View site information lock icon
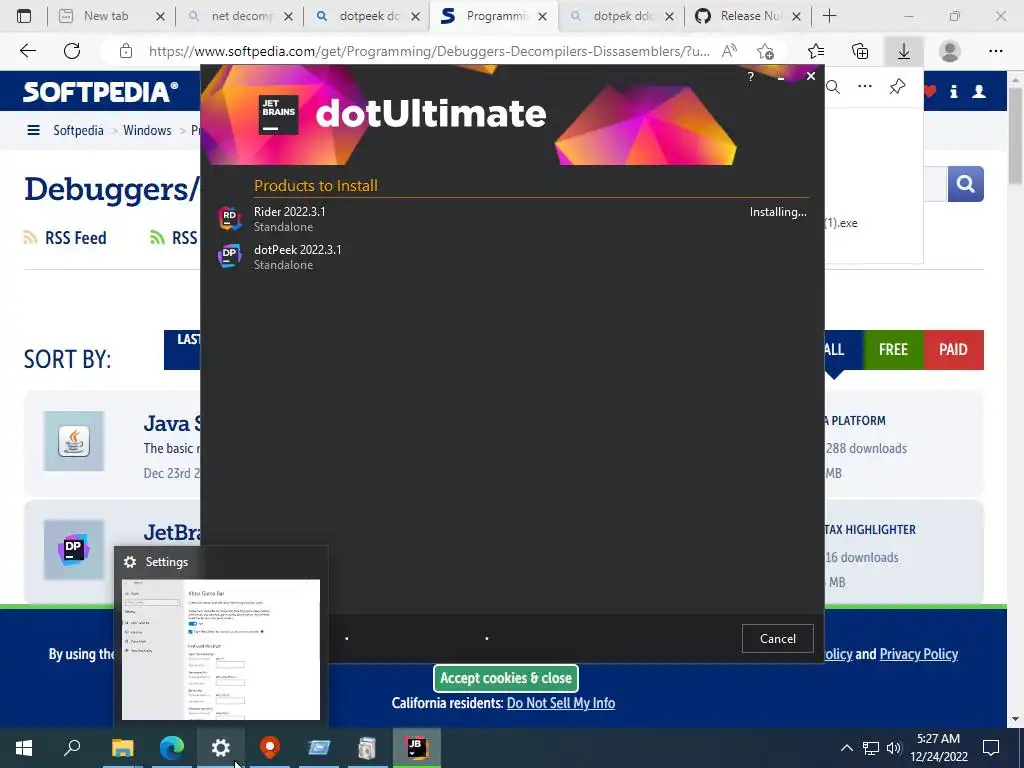 [126, 51]
